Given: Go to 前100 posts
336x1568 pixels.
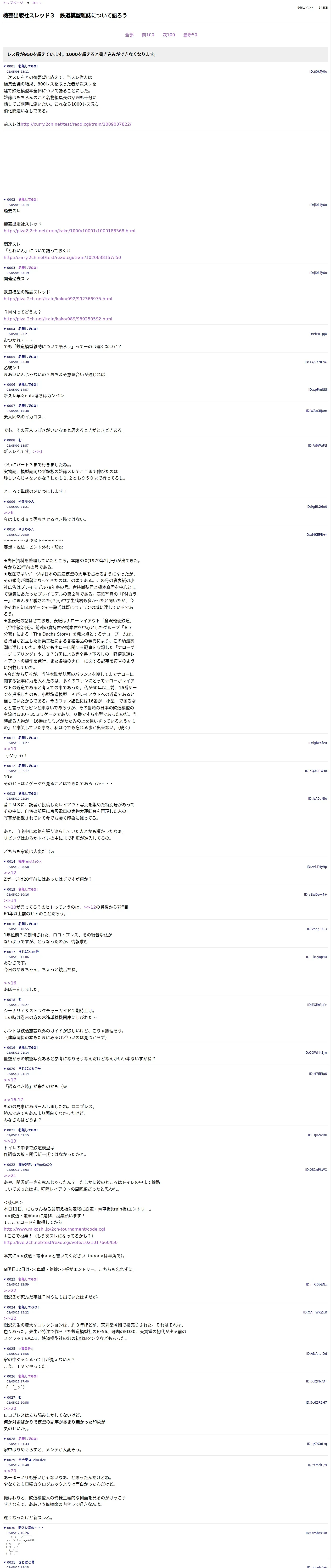Looking at the screenshot, I should (148, 35).
